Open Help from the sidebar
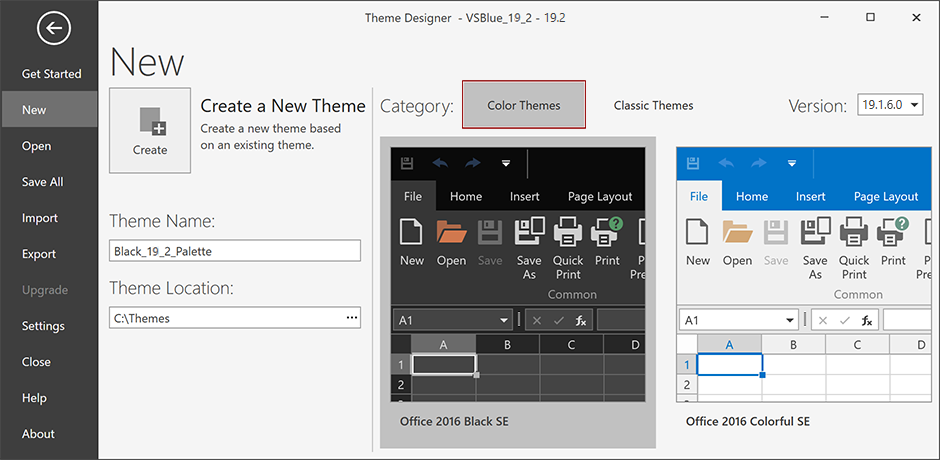The width and height of the screenshot is (940, 460). point(49,398)
